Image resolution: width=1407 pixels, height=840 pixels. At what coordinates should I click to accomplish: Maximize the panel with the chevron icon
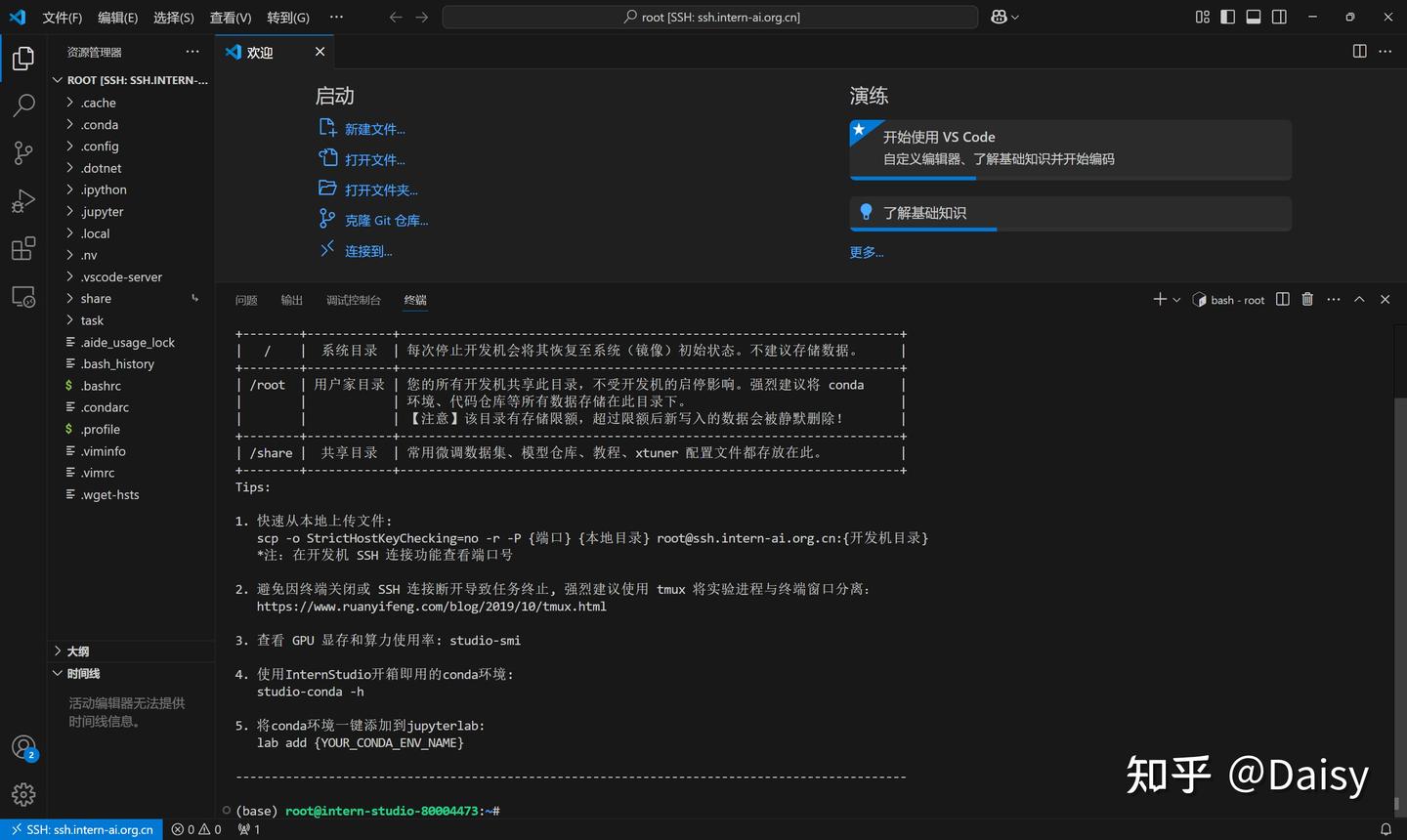coord(1358,300)
